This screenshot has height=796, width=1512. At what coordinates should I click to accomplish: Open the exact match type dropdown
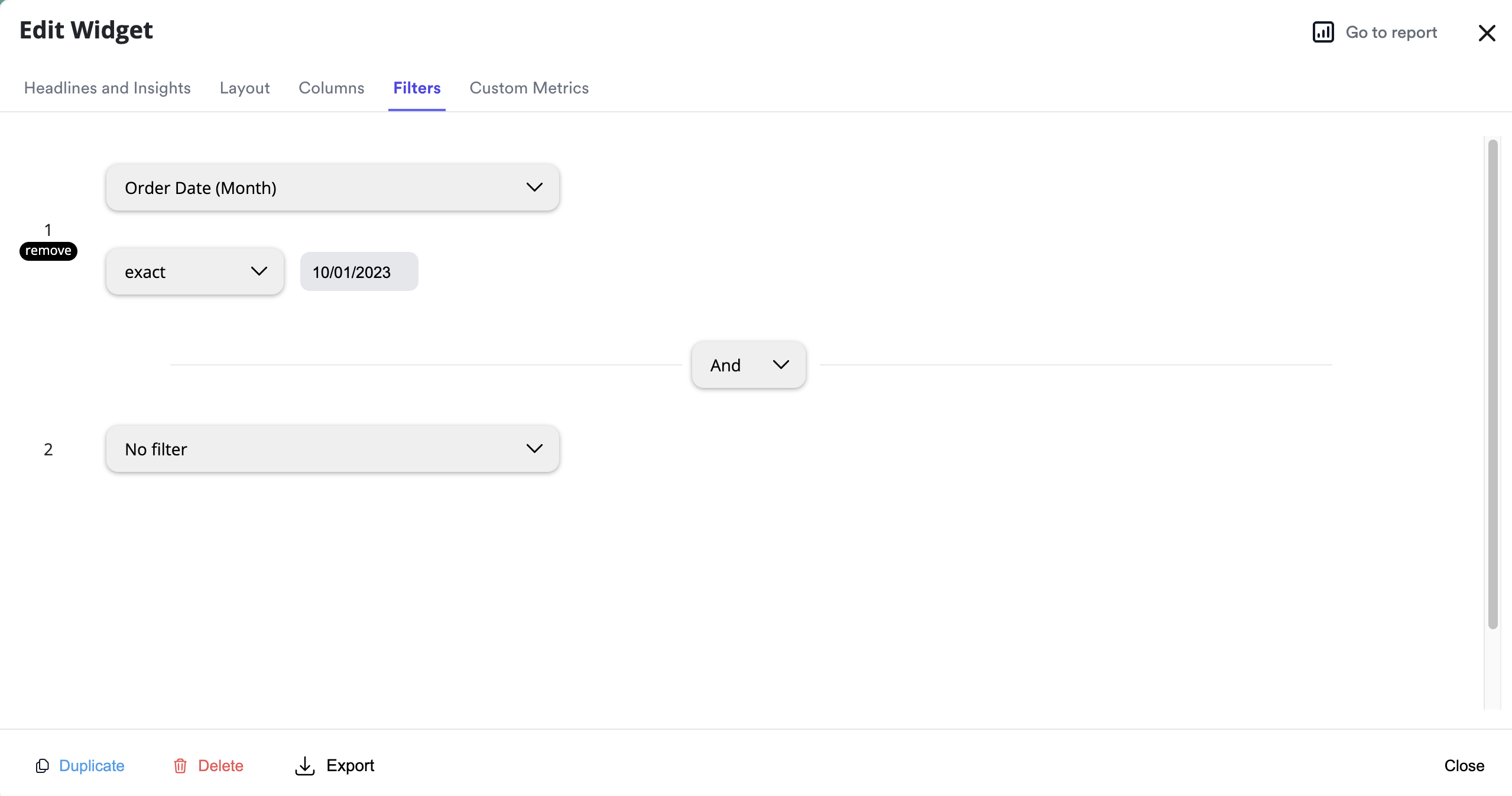194,271
